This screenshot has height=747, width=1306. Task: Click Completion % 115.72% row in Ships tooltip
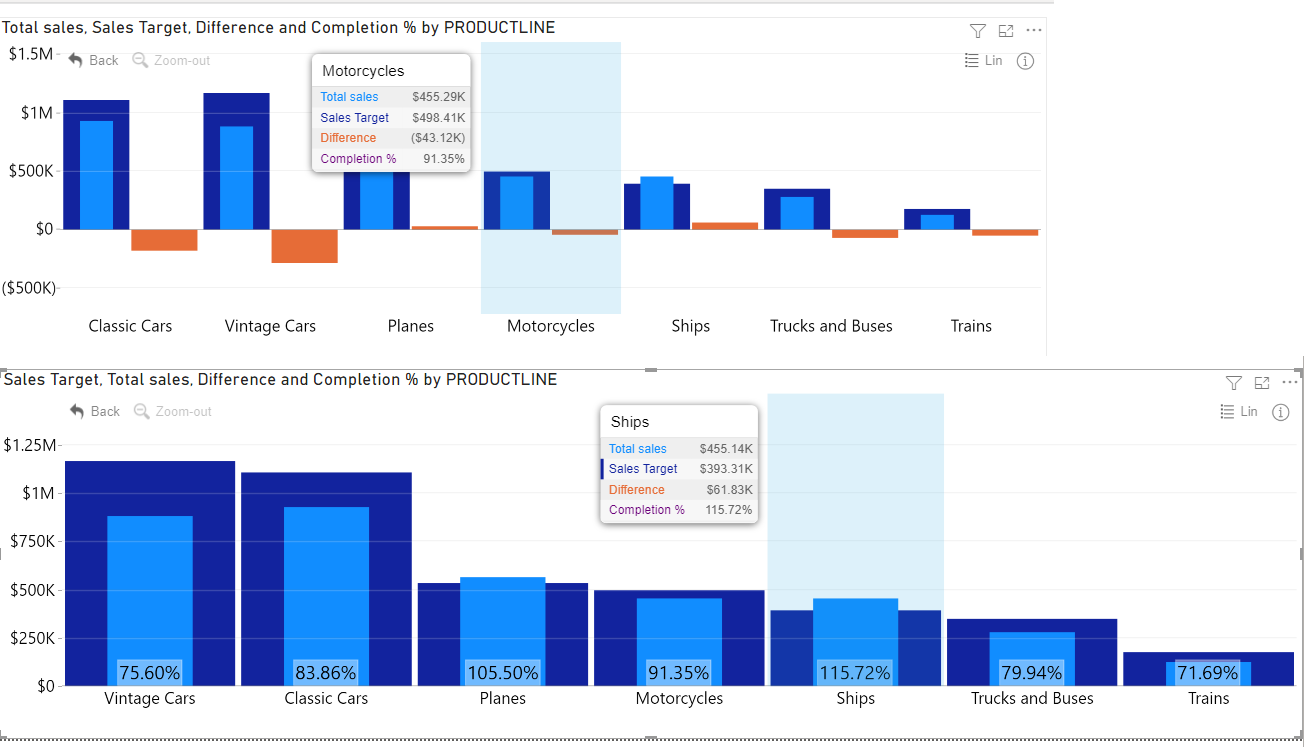[x=680, y=510]
